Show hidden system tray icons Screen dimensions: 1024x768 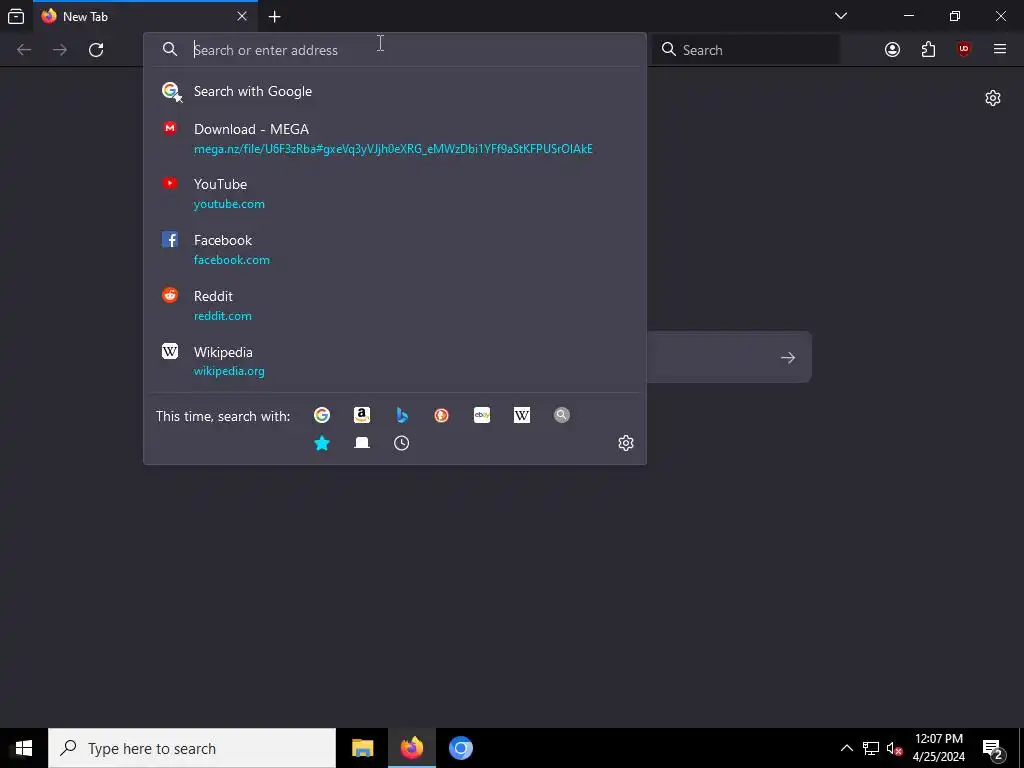point(846,748)
